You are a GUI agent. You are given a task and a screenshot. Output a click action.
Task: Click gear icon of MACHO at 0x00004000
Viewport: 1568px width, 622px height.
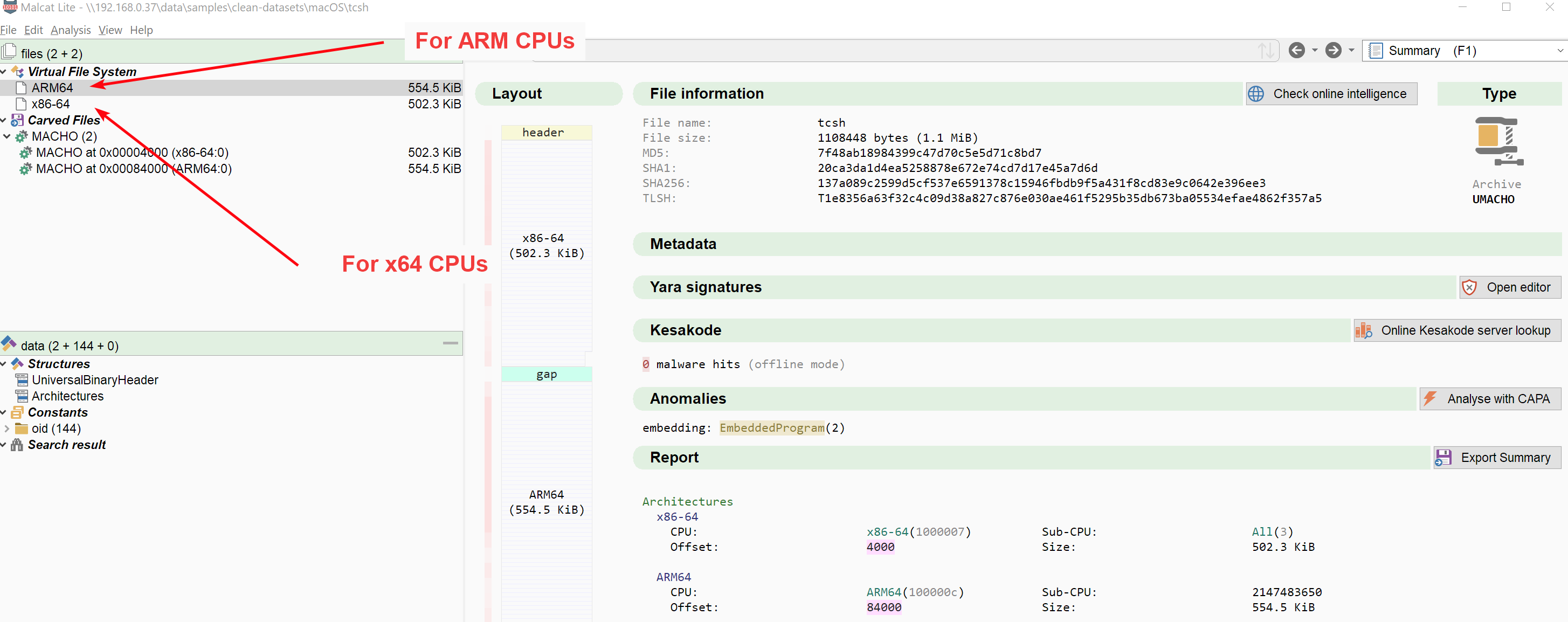[x=25, y=153]
